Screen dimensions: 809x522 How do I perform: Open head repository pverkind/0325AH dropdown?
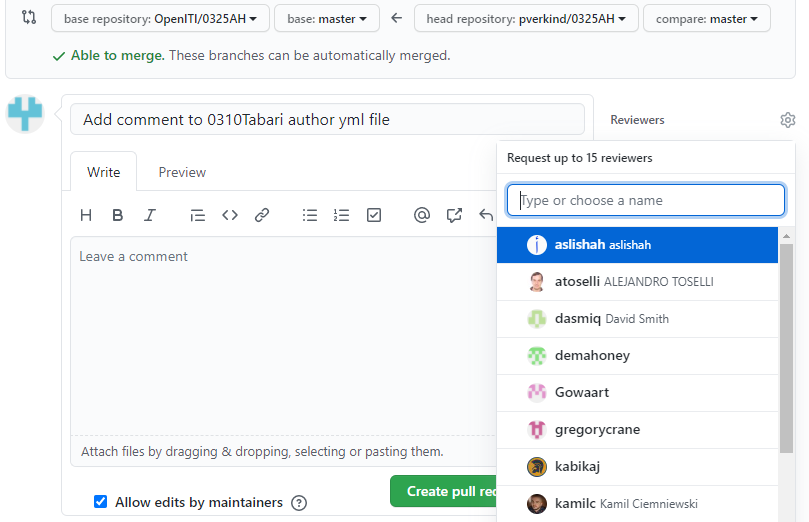click(526, 19)
